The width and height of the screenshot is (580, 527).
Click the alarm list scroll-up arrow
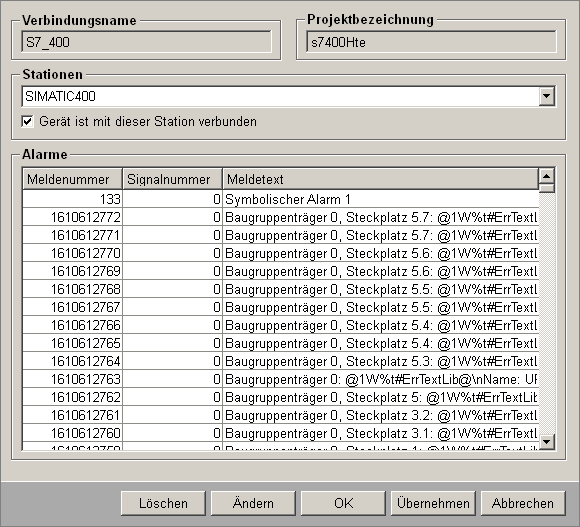coord(547,175)
